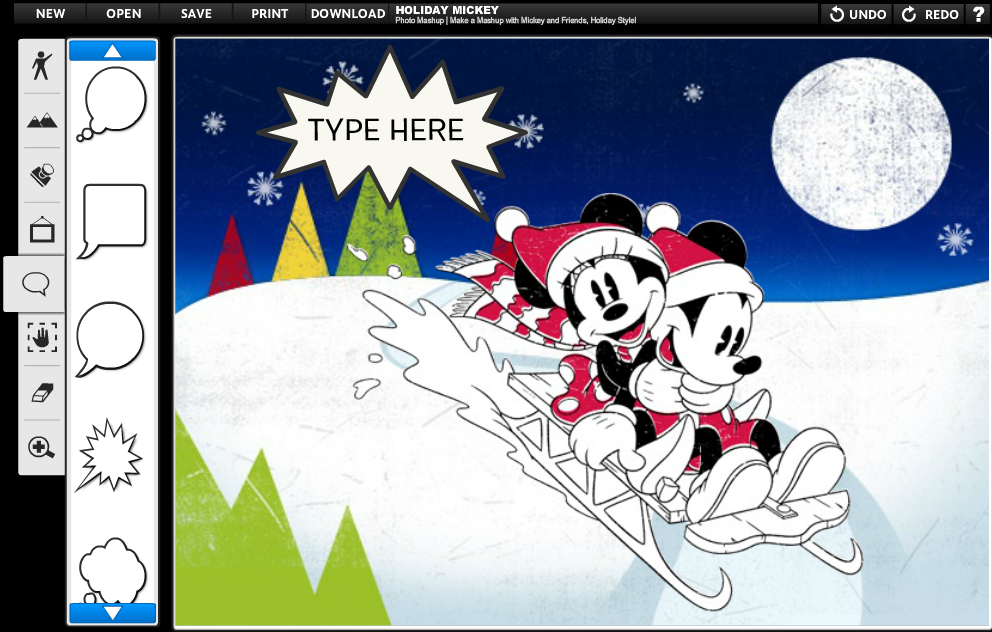Click the REDO button
This screenshot has height=632, width=992.
tap(931, 14)
